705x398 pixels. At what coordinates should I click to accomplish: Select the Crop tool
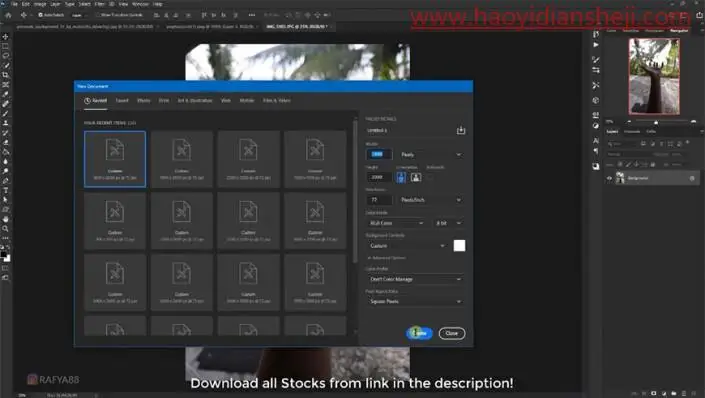point(5,75)
